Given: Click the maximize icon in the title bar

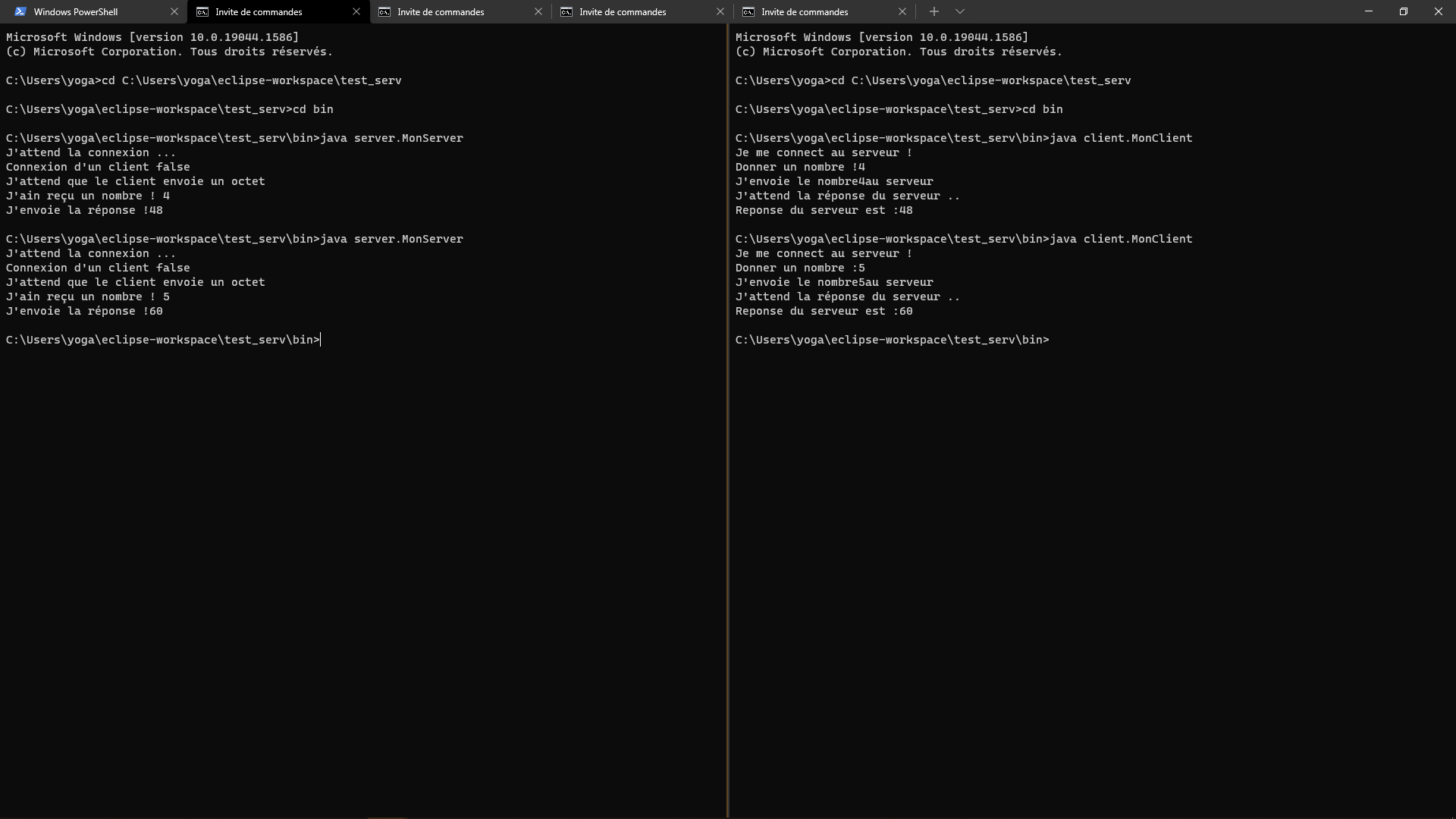Looking at the screenshot, I should (x=1404, y=11).
